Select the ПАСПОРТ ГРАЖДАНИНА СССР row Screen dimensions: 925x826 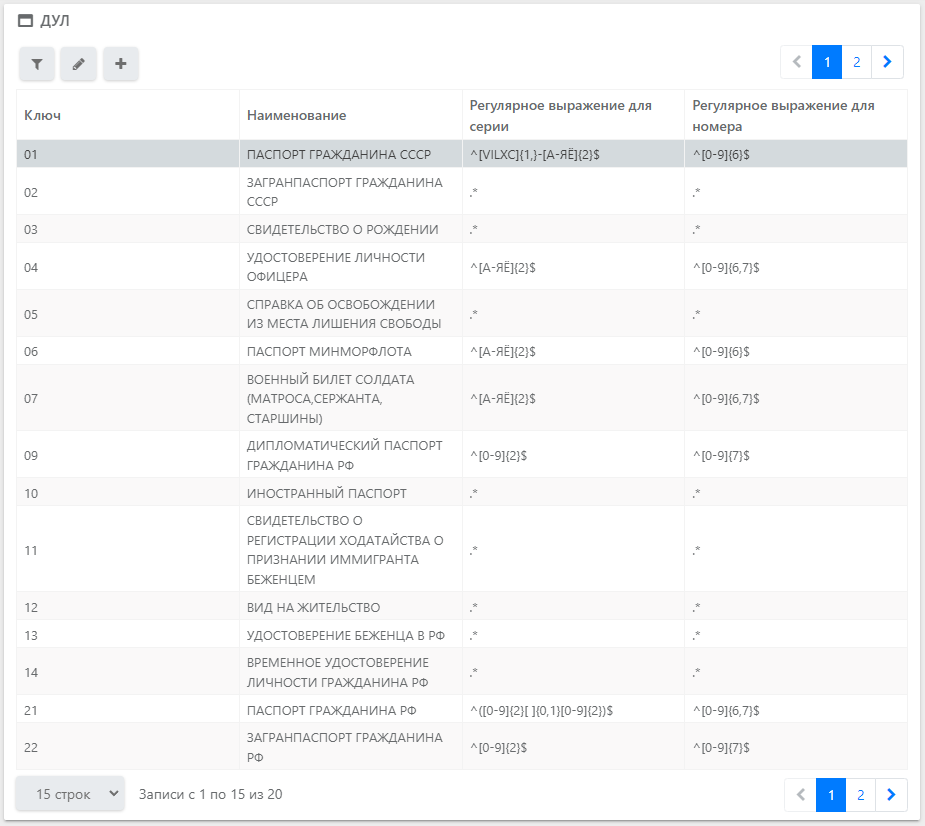pyautogui.click(x=338, y=154)
